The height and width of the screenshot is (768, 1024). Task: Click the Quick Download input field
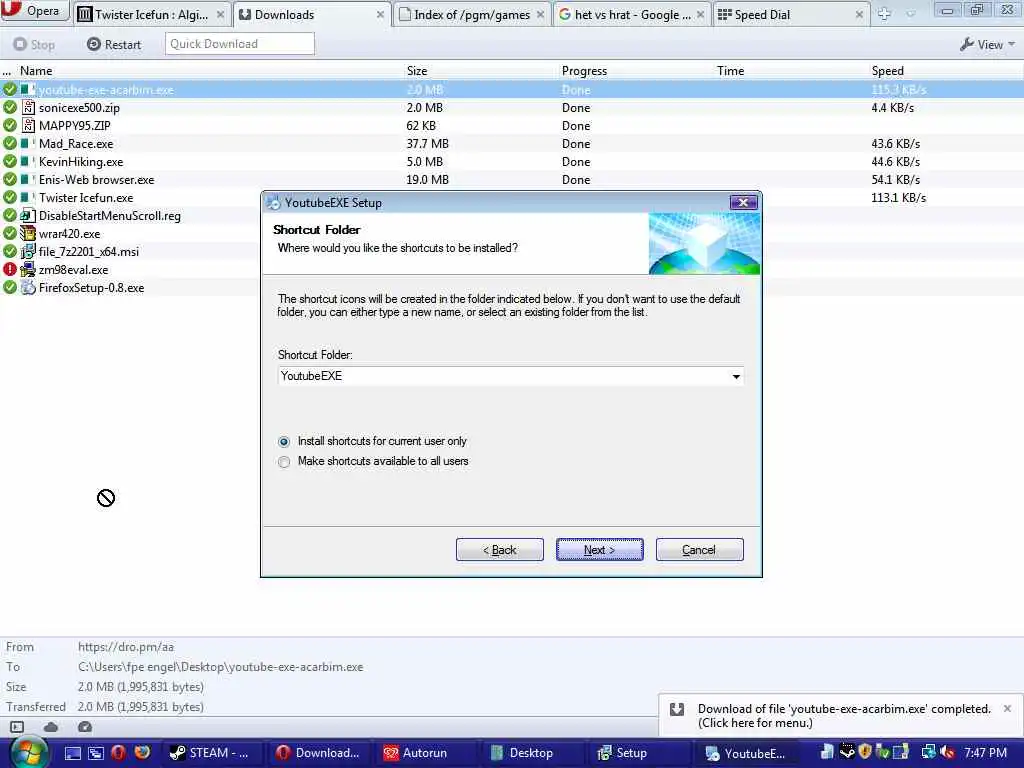coord(239,44)
